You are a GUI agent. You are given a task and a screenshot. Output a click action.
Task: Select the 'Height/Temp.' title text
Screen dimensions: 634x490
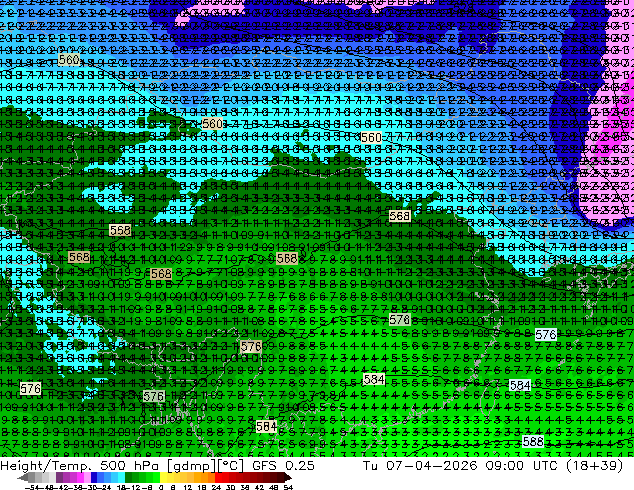[45, 466]
